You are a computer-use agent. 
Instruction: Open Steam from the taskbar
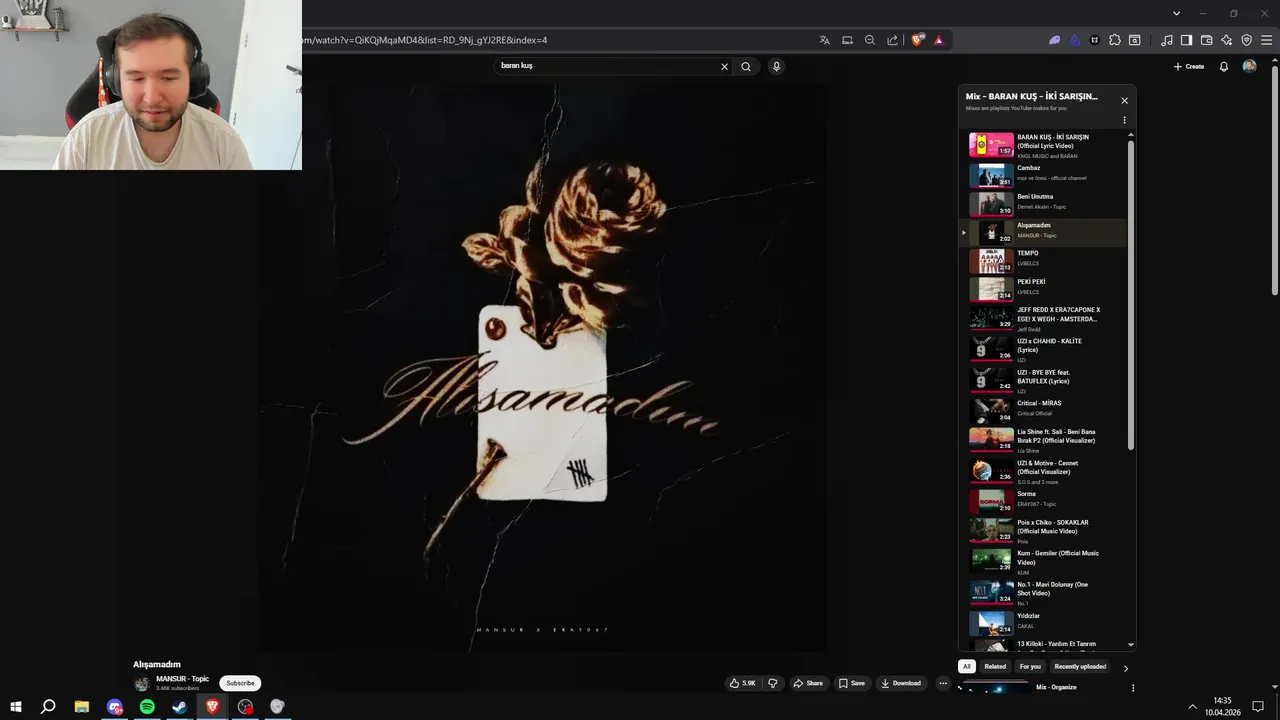click(x=179, y=707)
